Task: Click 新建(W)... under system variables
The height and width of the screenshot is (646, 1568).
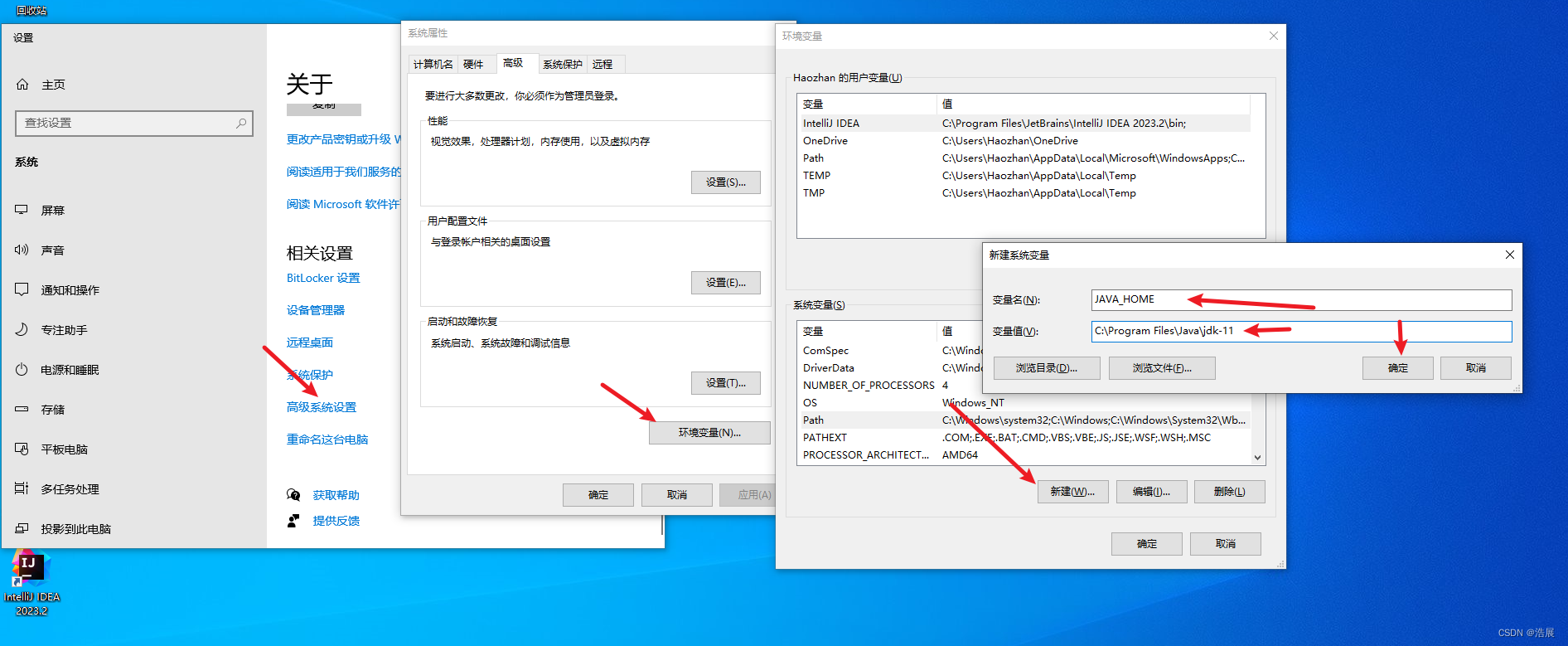Action: [1072, 492]
